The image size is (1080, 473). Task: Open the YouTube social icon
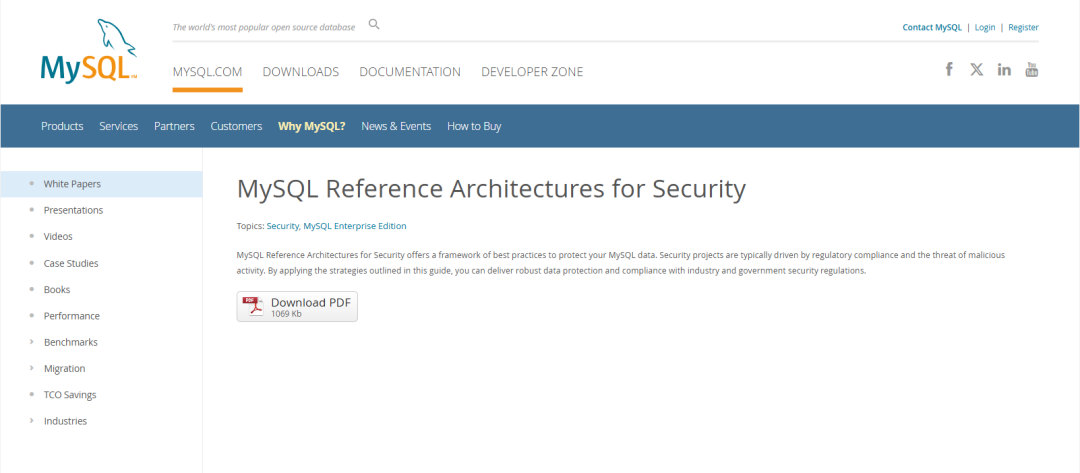[x=1032, y=69]
